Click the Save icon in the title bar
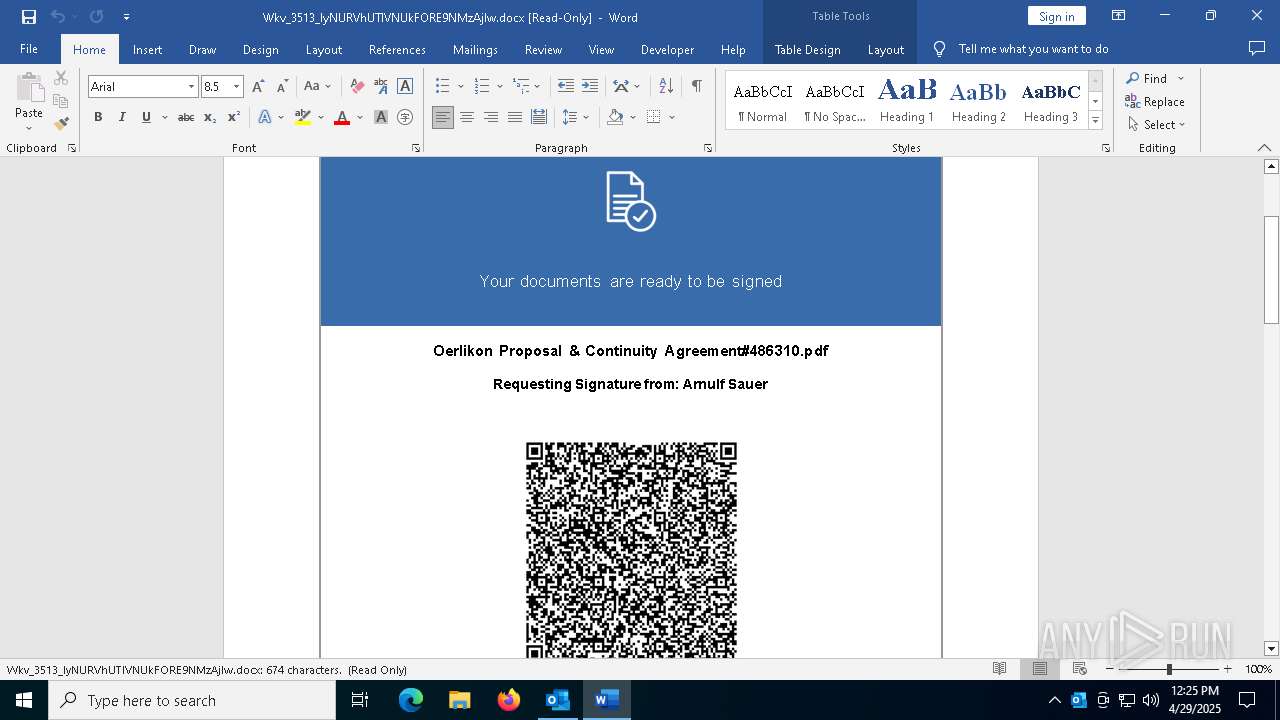The height and width of the screenshot is (720, 1280). [29, 17]
